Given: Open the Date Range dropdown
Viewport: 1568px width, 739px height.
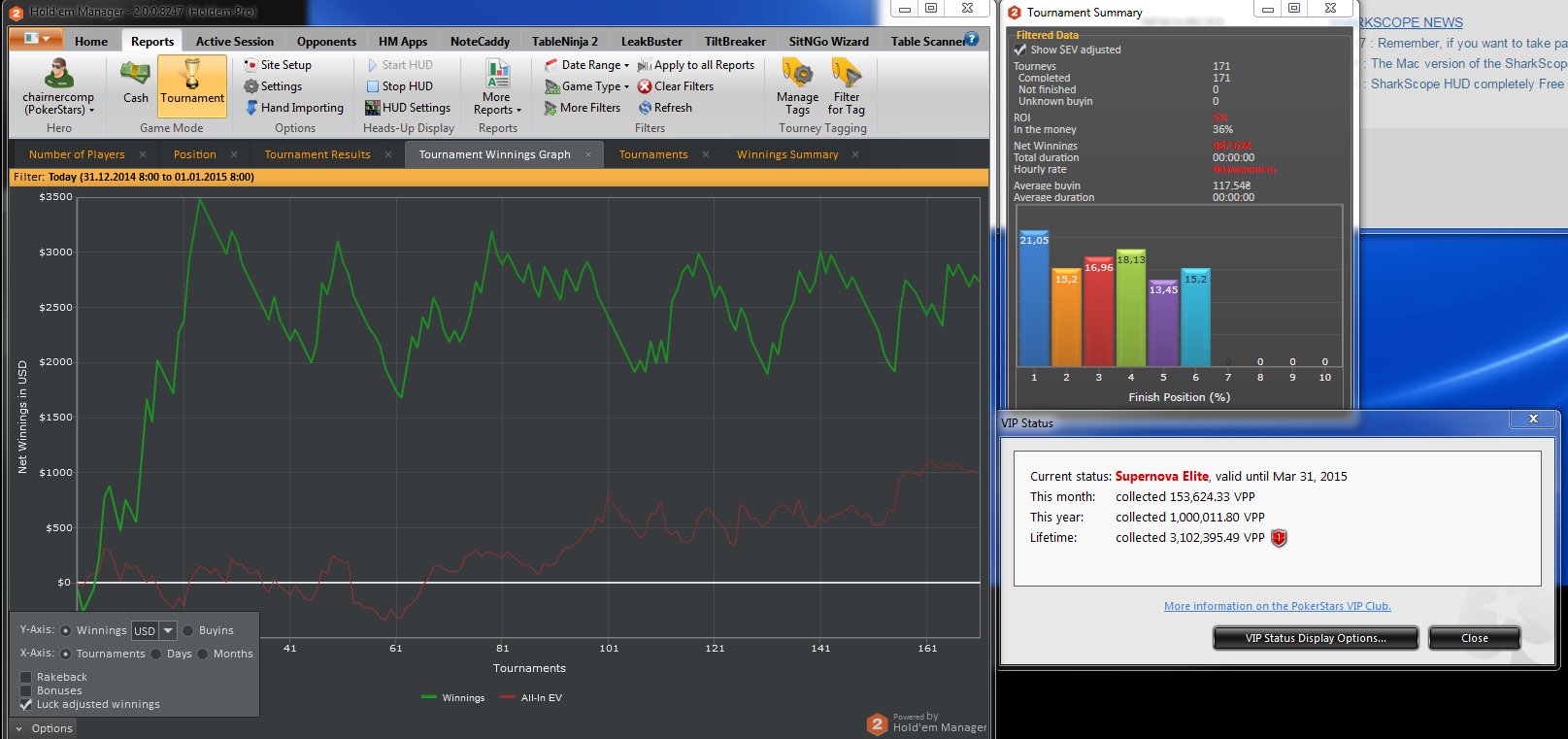Looking at the screenshot, I should (586, 65).
